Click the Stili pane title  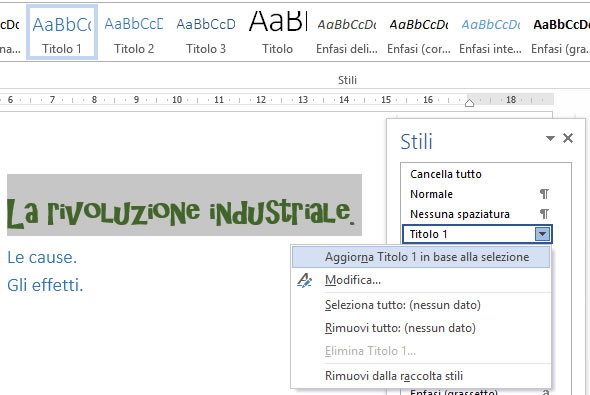click(x=416, y=141)
